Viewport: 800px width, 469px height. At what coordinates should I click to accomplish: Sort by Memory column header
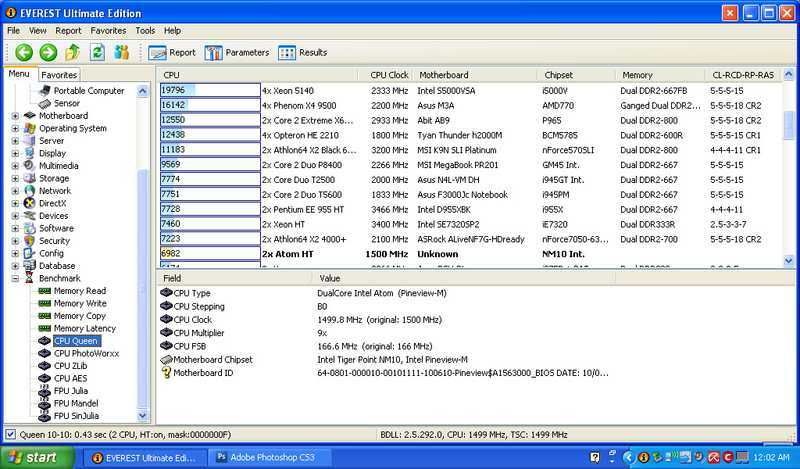pyautogui.click(x=660, y=75)
